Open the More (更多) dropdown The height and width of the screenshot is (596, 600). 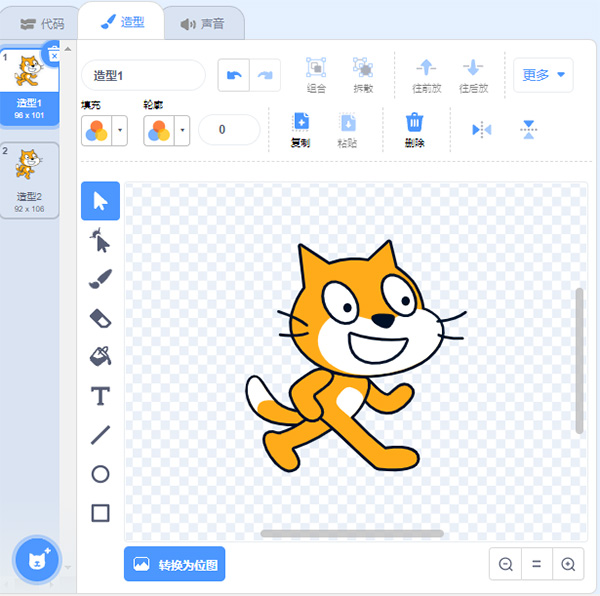pyautogui.click(x=543, y=75)
